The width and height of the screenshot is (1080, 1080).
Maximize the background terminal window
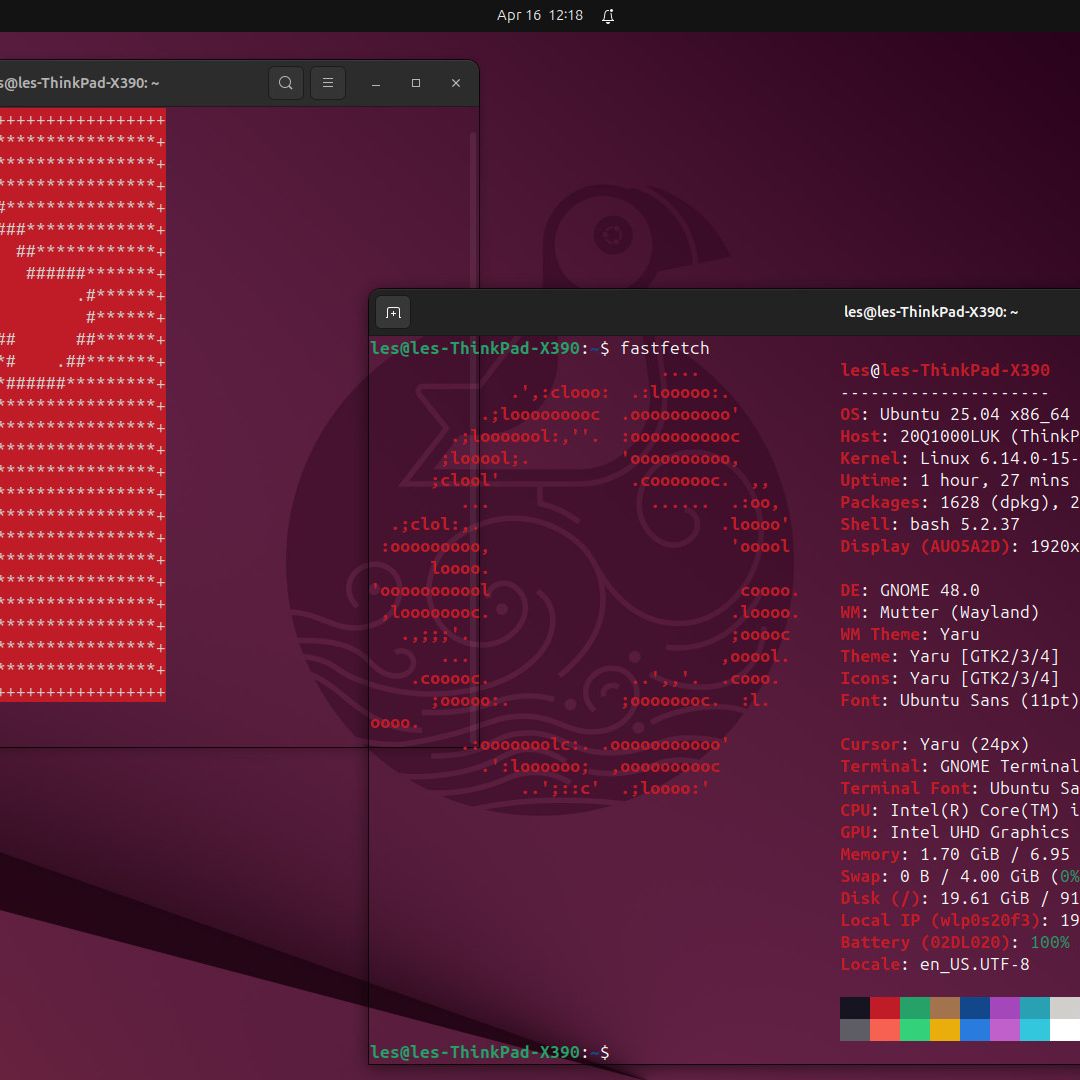click(416, 83)
